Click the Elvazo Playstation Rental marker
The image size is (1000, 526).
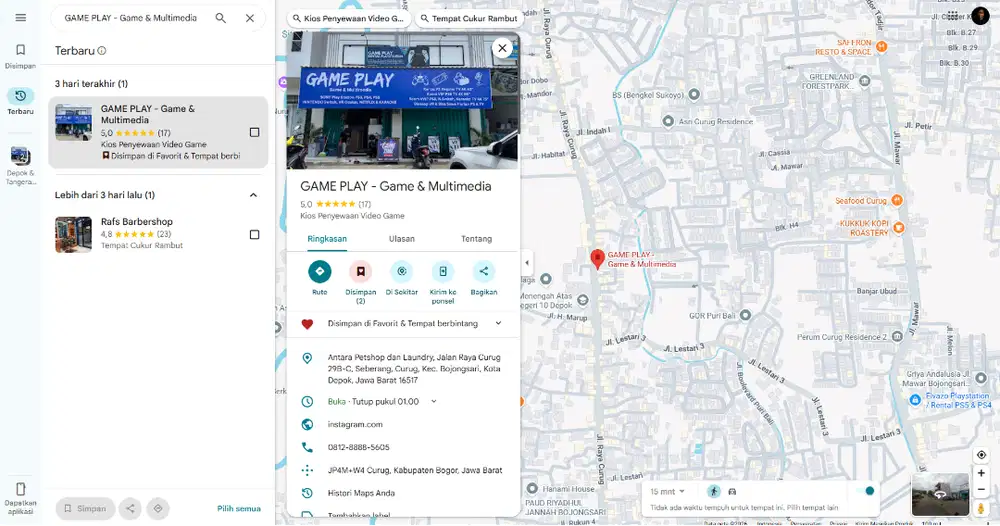915,400
